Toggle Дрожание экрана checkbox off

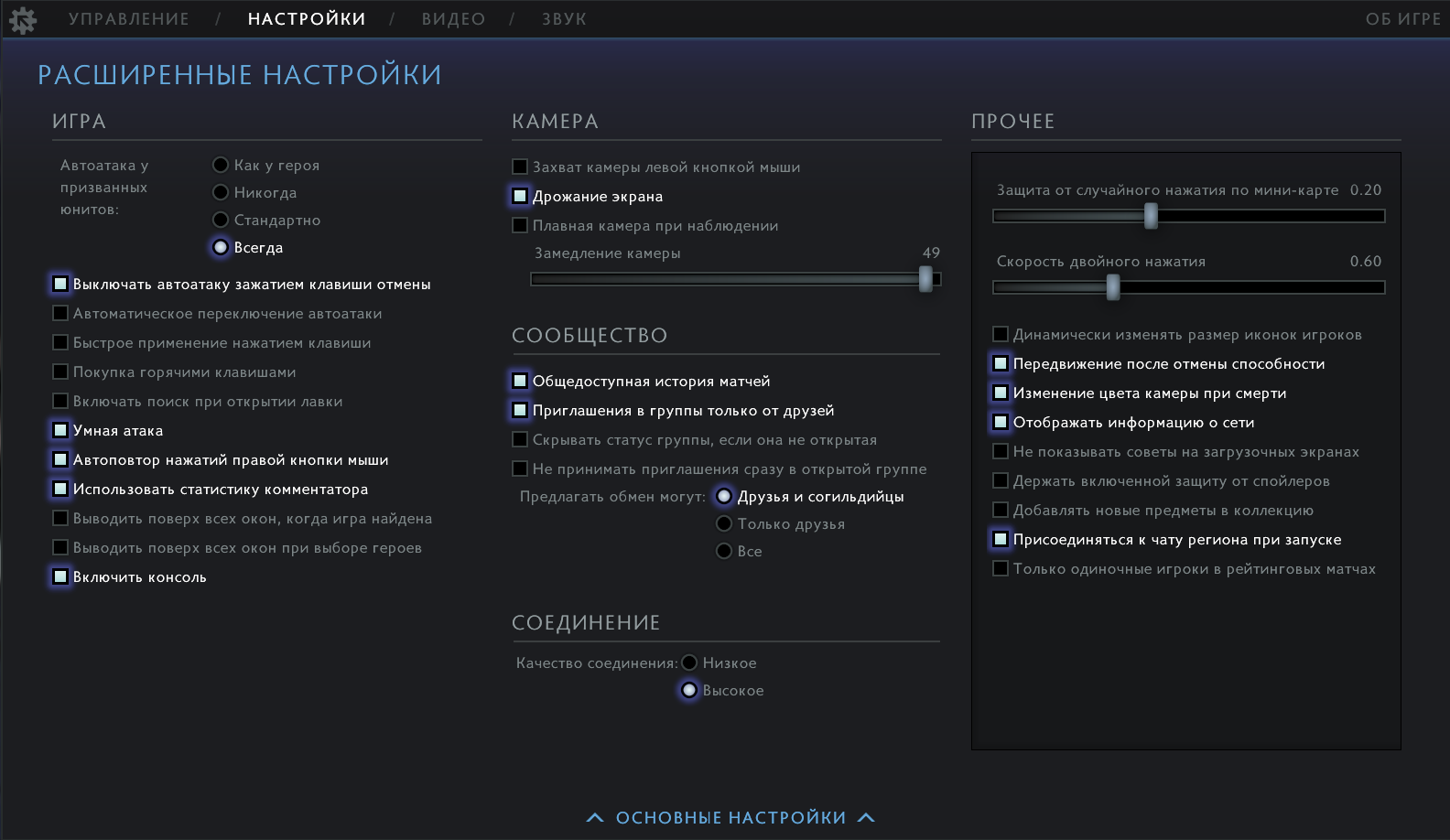[x=520, y=196]
